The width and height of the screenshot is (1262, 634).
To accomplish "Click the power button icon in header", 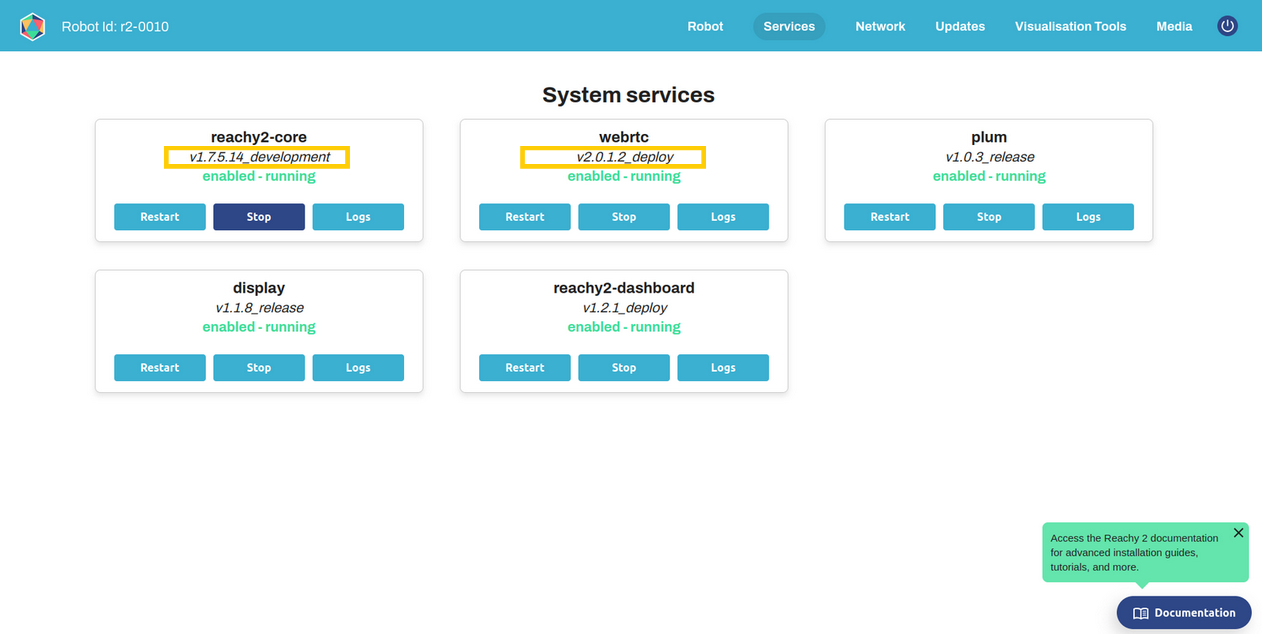I will pos(1227,26).
